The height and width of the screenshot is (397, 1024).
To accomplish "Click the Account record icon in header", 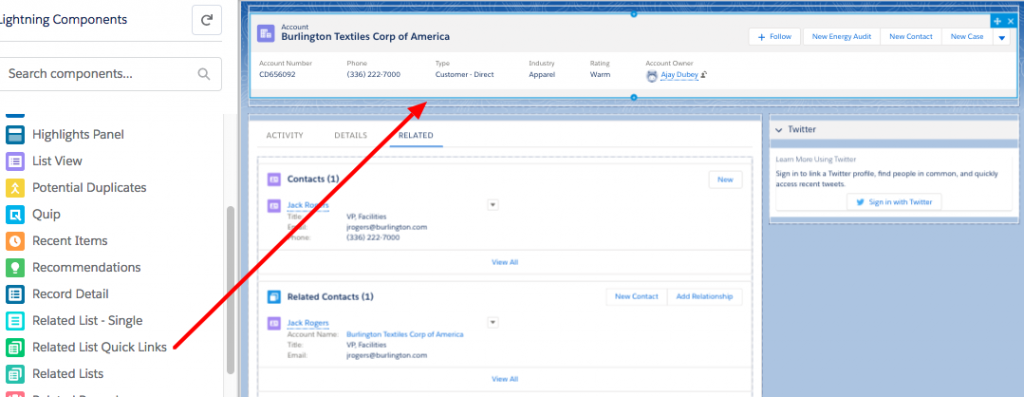I will (266, 34).
